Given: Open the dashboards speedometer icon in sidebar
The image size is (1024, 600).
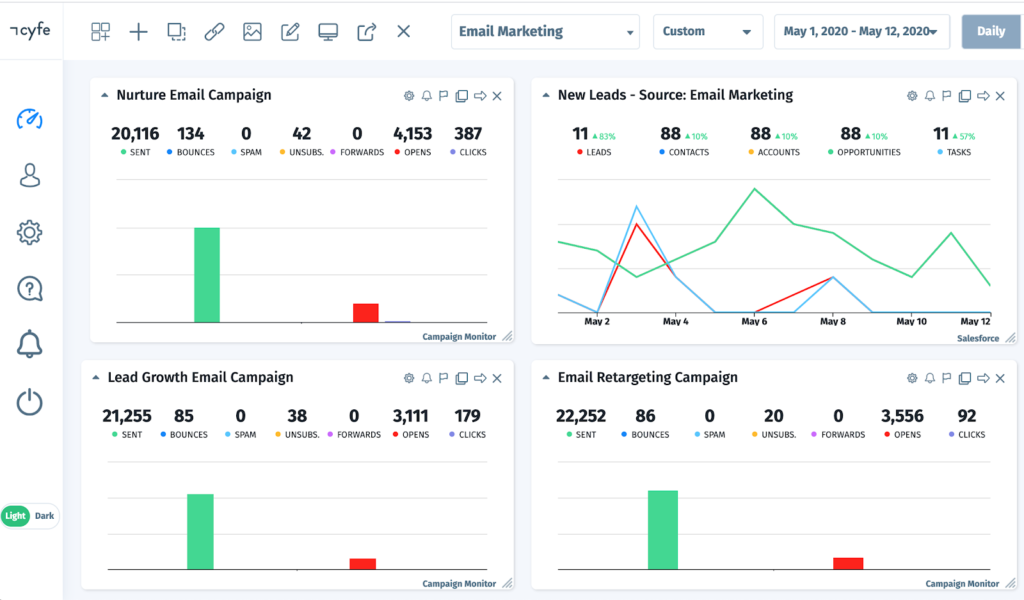Looking at the screenshot, I should pyautogui.click(x=29, y=119).
